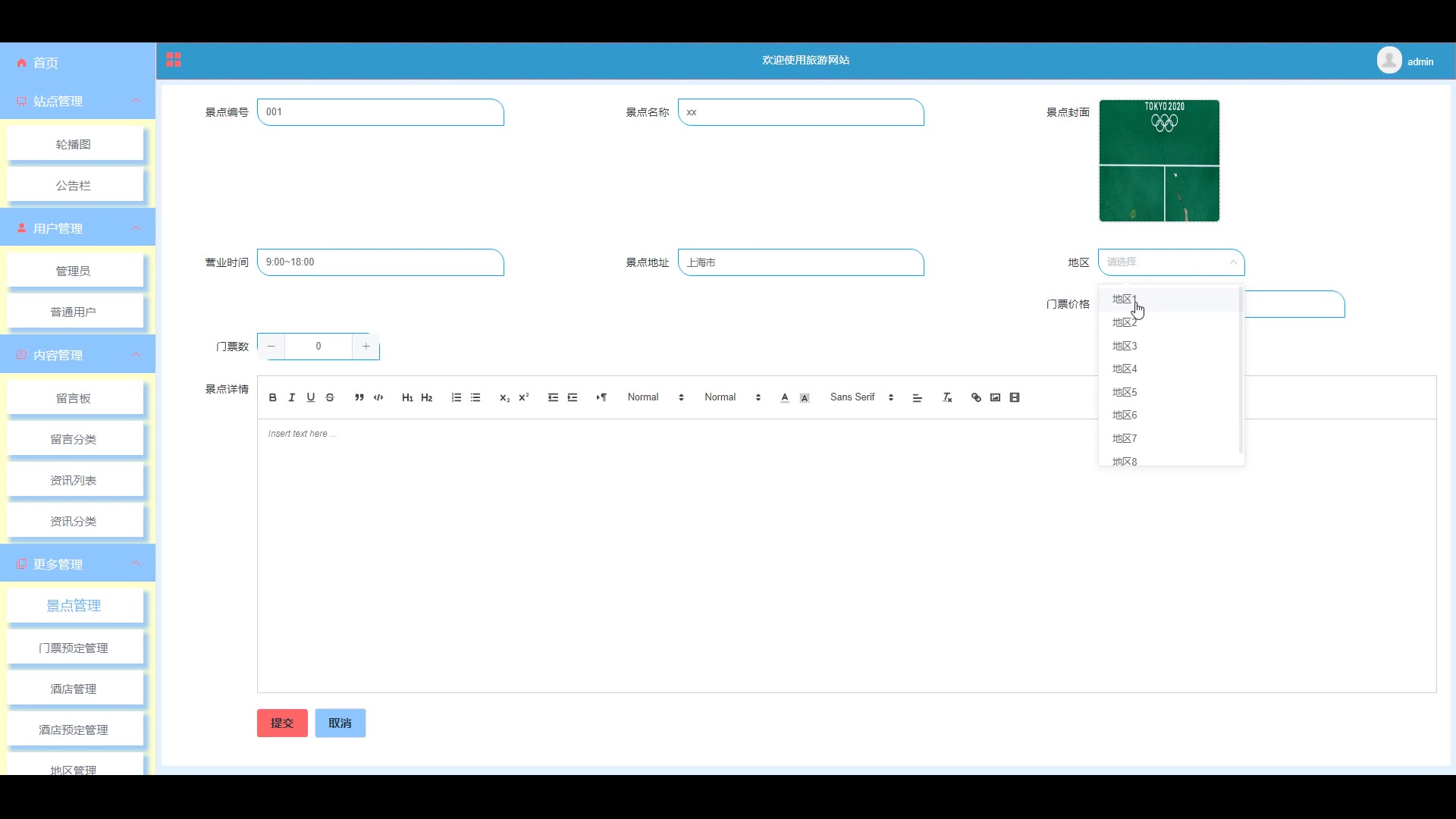Toggle strikethrough formatting in editor

330,397
